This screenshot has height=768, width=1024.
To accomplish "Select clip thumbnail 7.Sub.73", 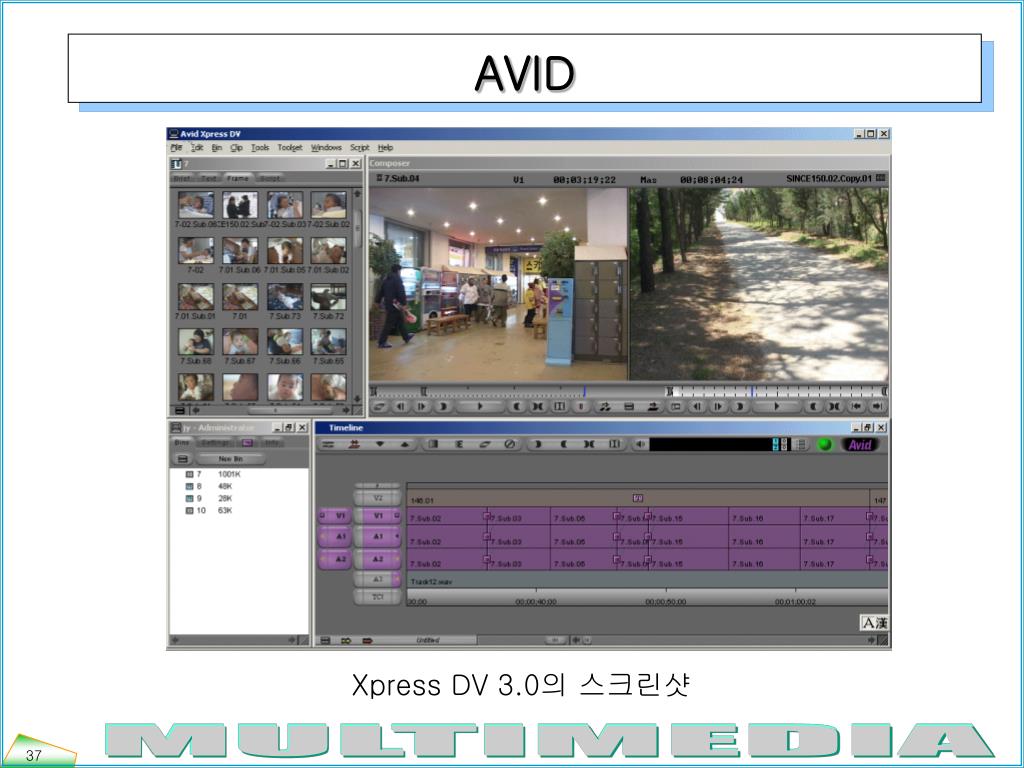I will point(285,296).
